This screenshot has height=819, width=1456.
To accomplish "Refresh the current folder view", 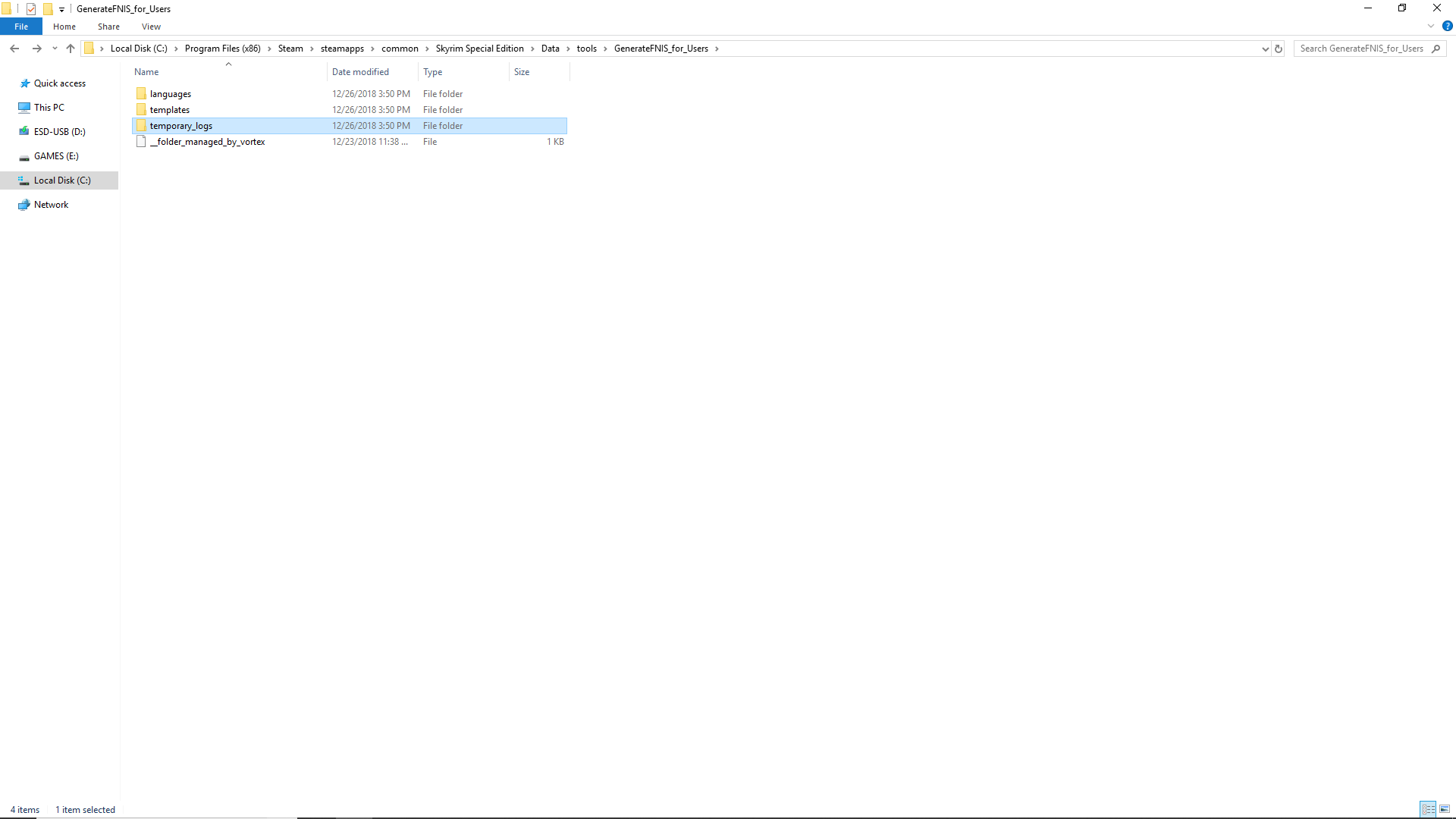I will pyautogui.click(x=1279, y=49).
